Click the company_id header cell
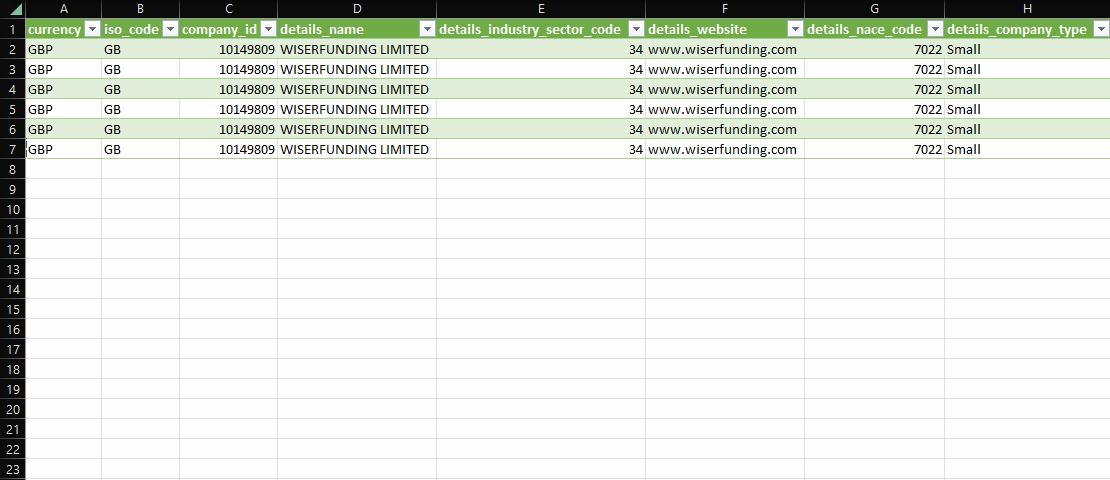The width and height of the screenshot is (1110, 480). [x=229, y=30]
